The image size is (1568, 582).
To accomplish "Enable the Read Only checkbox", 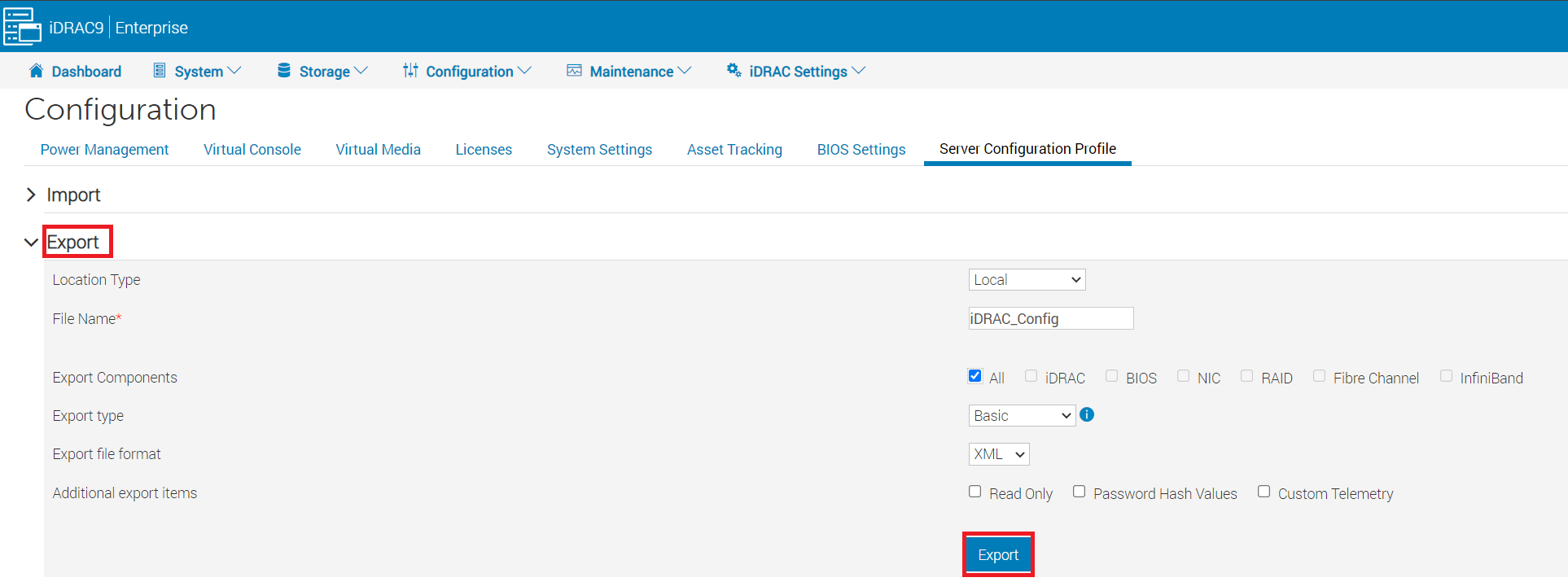I will tap(975, 492).
